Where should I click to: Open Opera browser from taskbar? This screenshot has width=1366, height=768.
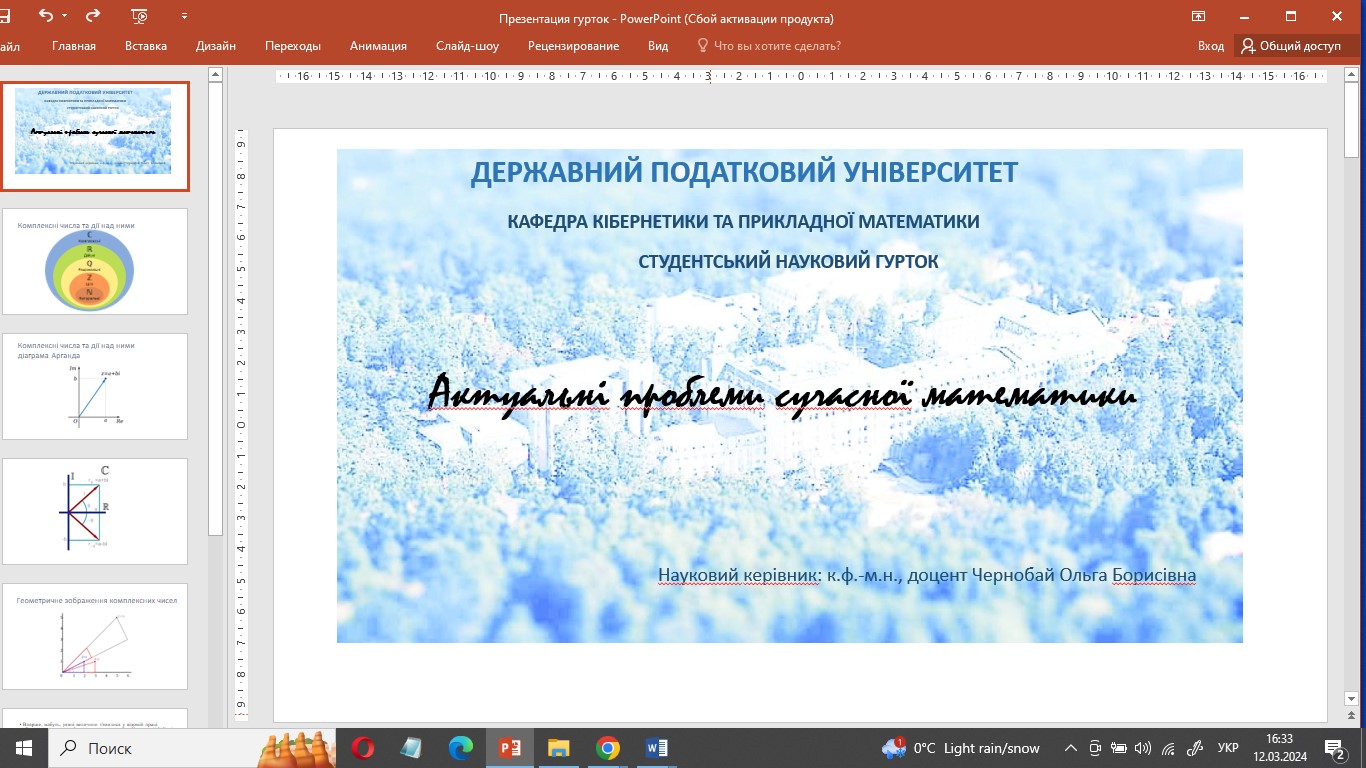(362, 748)
